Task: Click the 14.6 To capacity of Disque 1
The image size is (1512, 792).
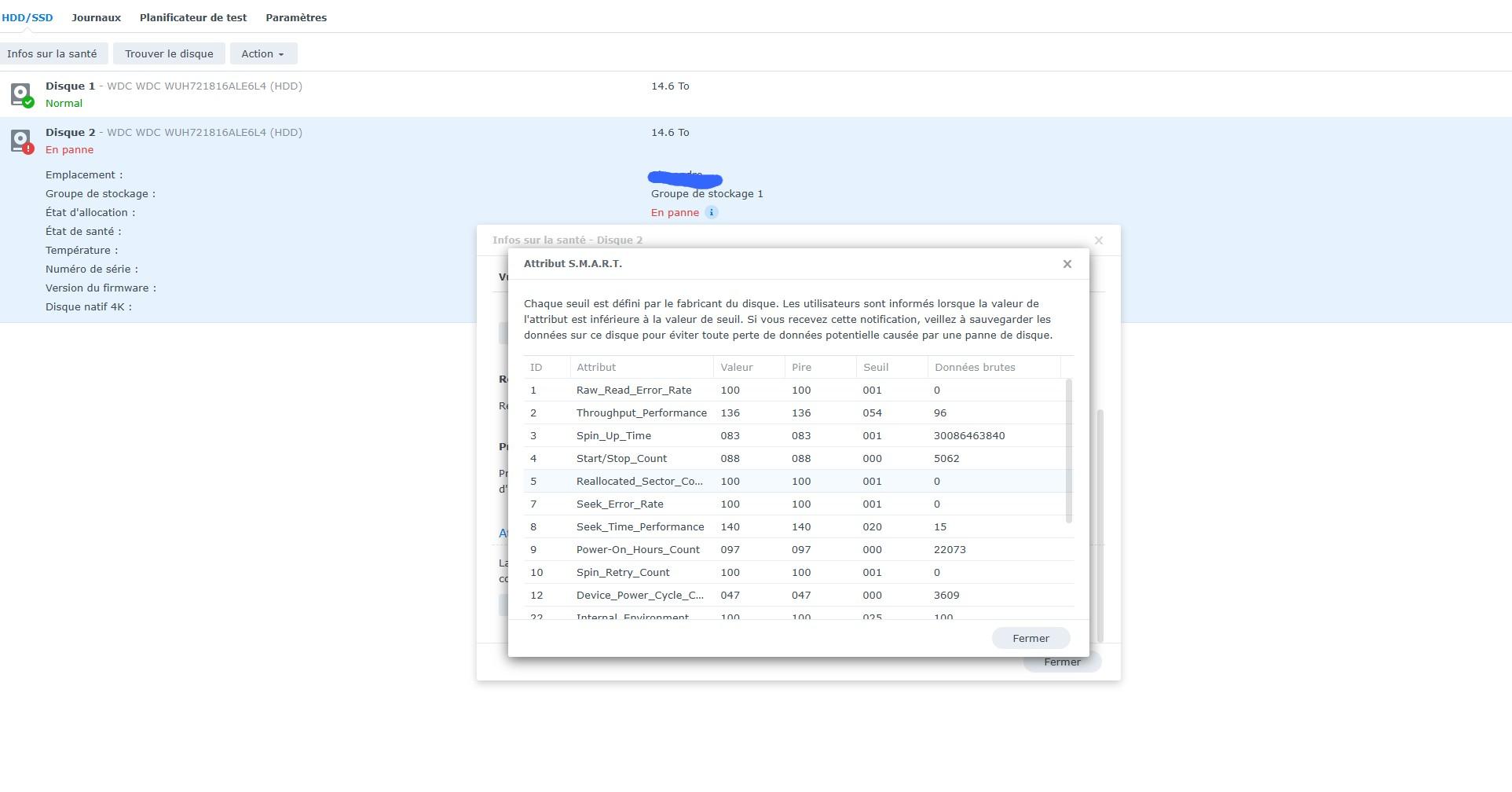Action: pyautogui.click(x=670, y=86)
